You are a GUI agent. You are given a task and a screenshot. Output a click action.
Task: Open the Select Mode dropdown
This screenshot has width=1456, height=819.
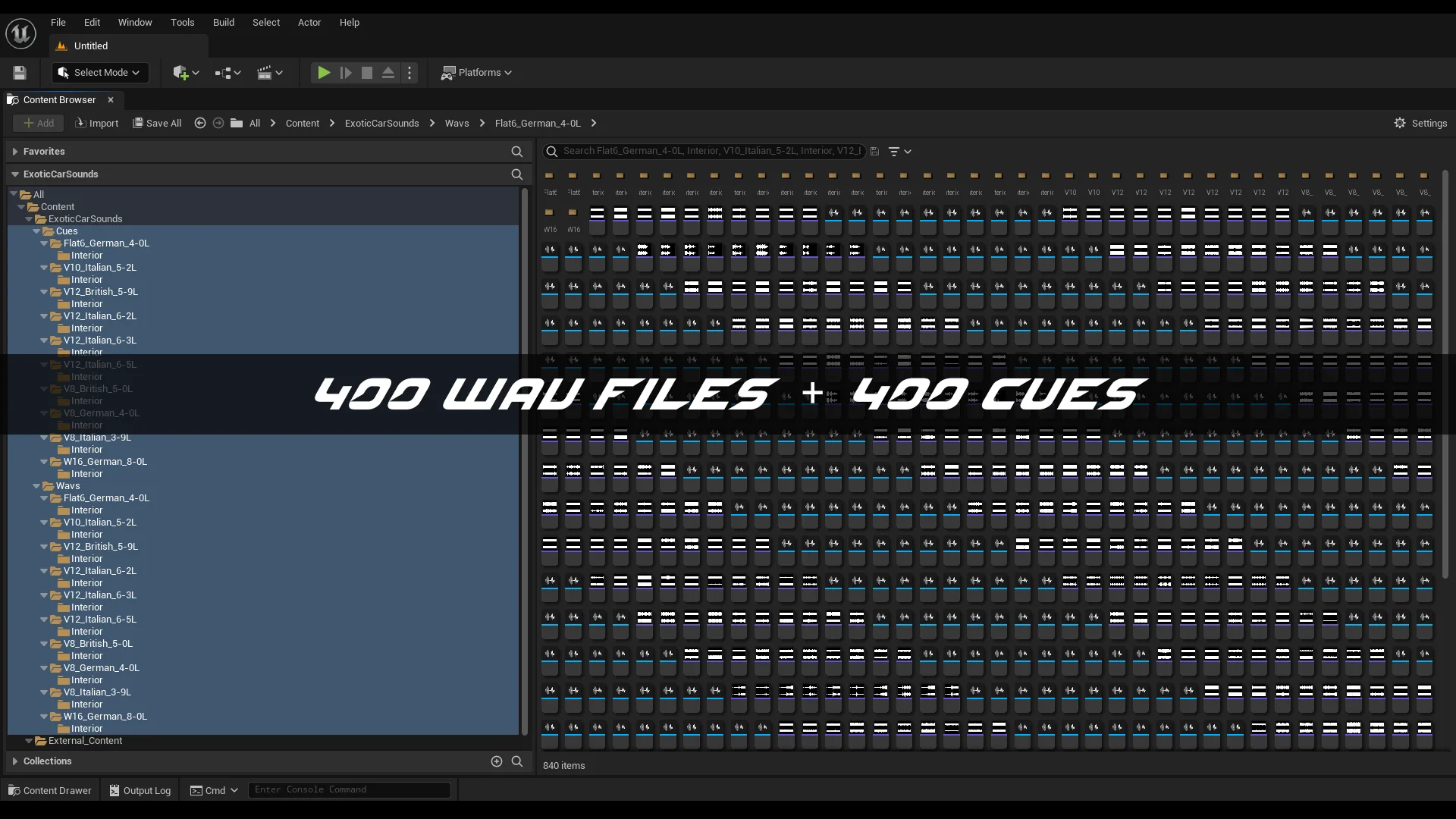tap(100, 73)
